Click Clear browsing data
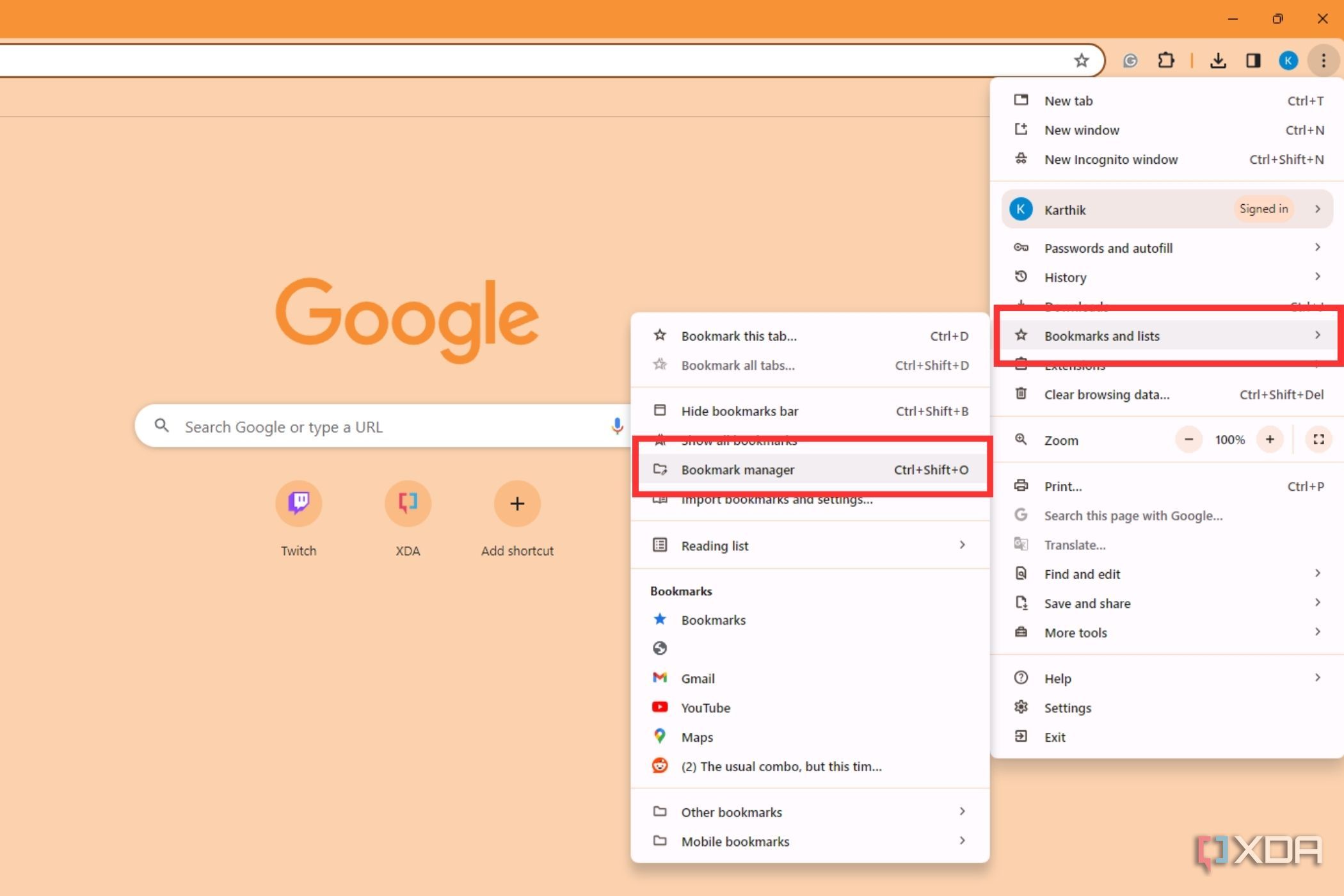 pos(1107,394)
